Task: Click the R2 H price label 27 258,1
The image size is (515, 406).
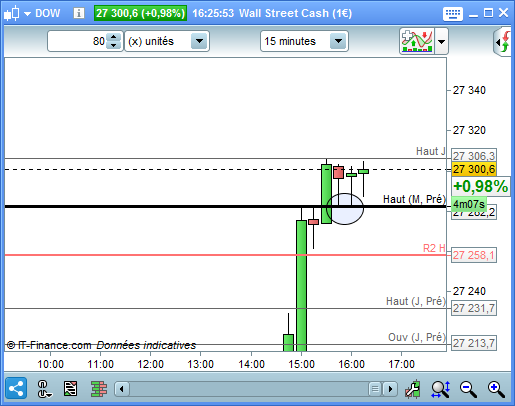Action: pyautogui.click(x=474, y=255)
